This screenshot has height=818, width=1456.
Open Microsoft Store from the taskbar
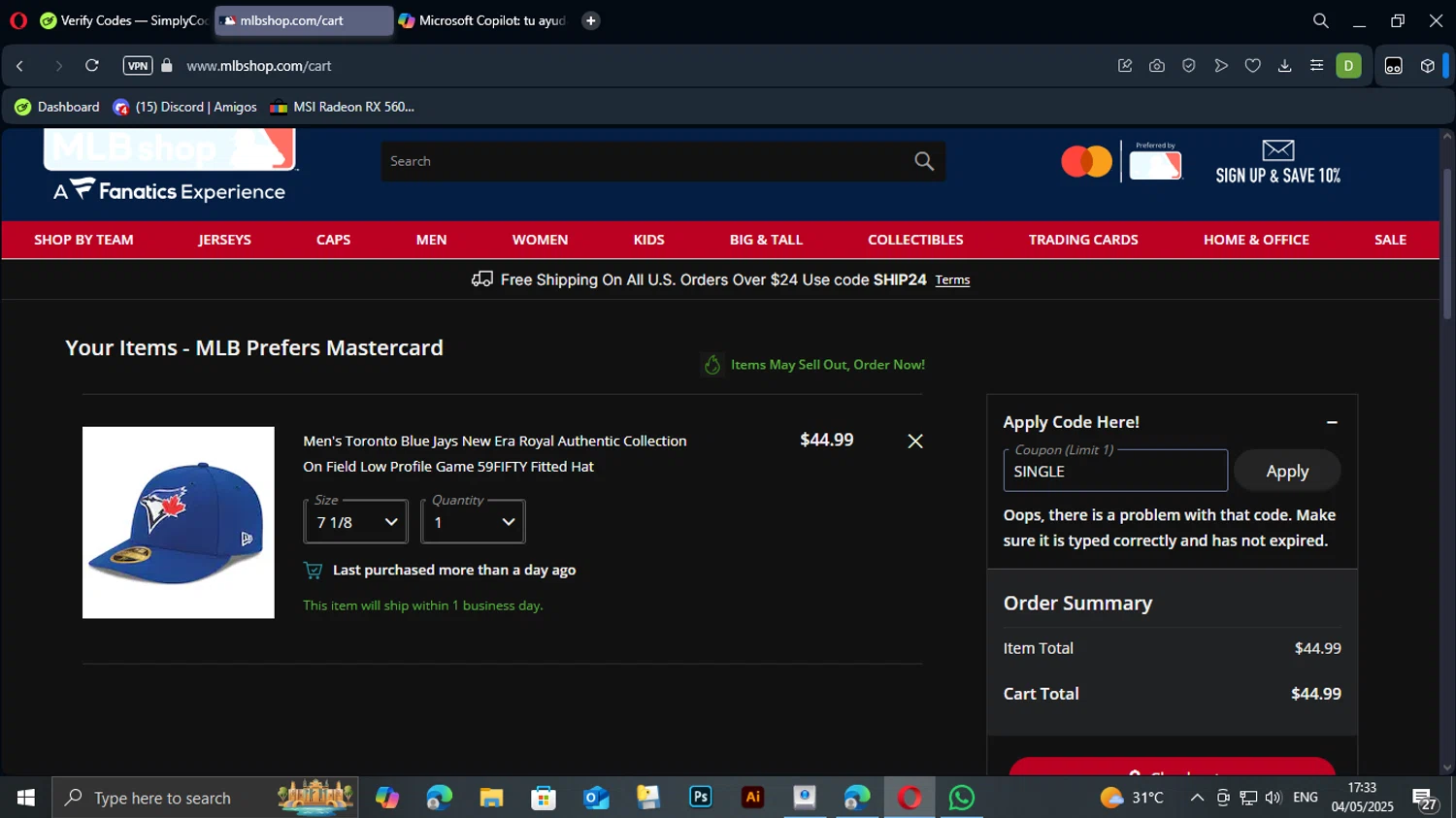(x=544, y=798)
